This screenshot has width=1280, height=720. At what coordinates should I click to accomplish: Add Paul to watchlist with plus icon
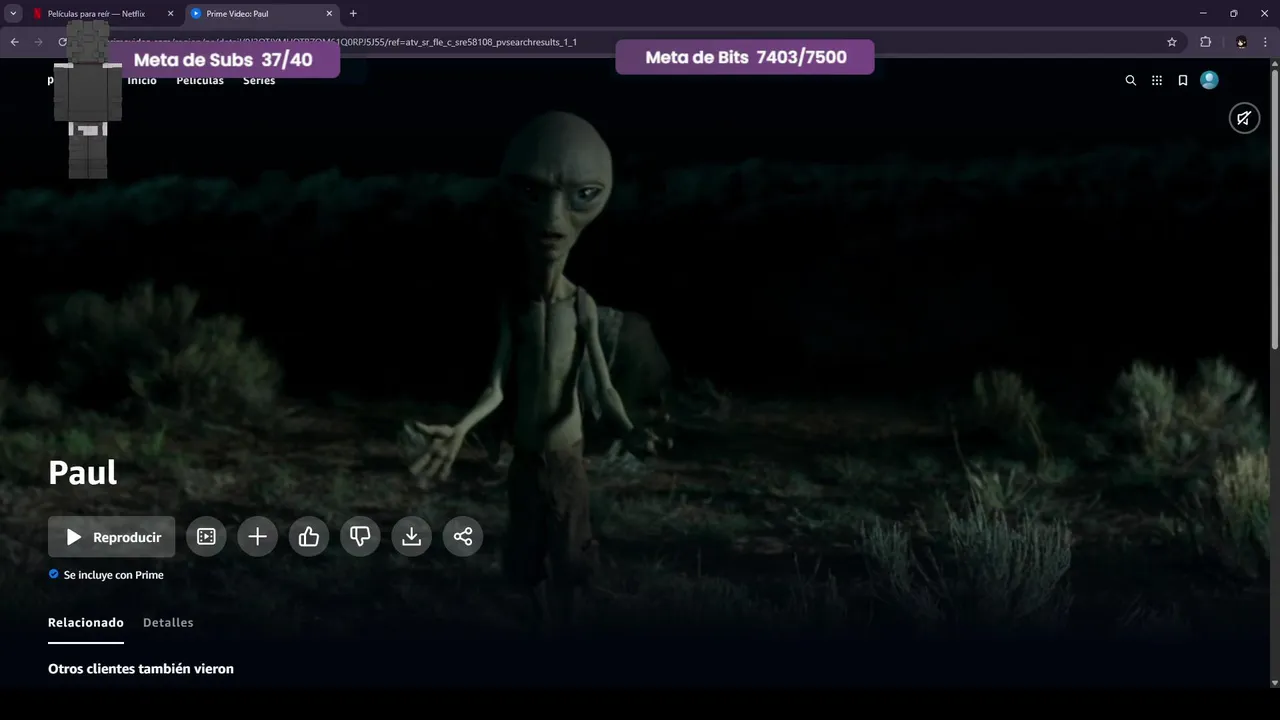[257, 537]
